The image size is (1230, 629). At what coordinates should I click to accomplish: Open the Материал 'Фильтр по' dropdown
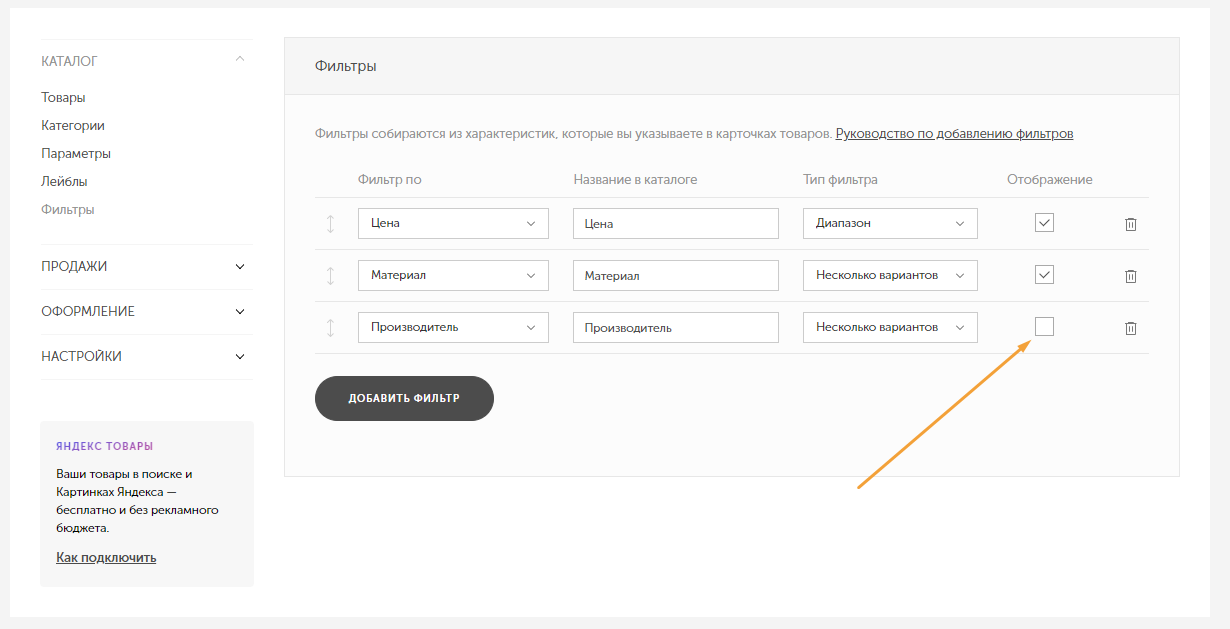[x=453, y=275]
